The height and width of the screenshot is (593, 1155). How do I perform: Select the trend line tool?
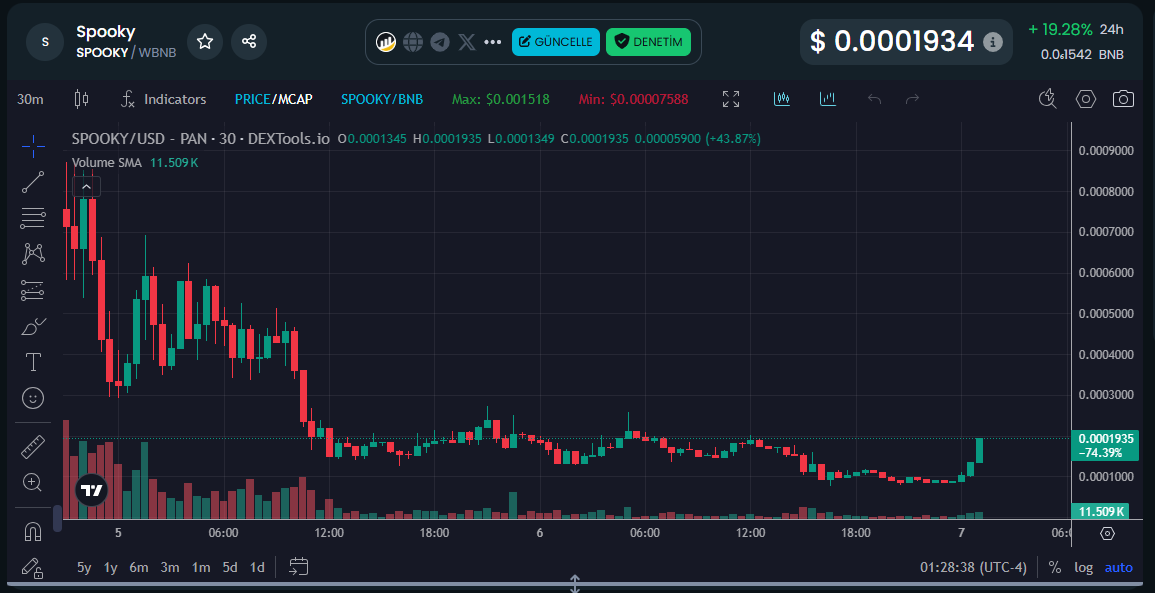33,182
